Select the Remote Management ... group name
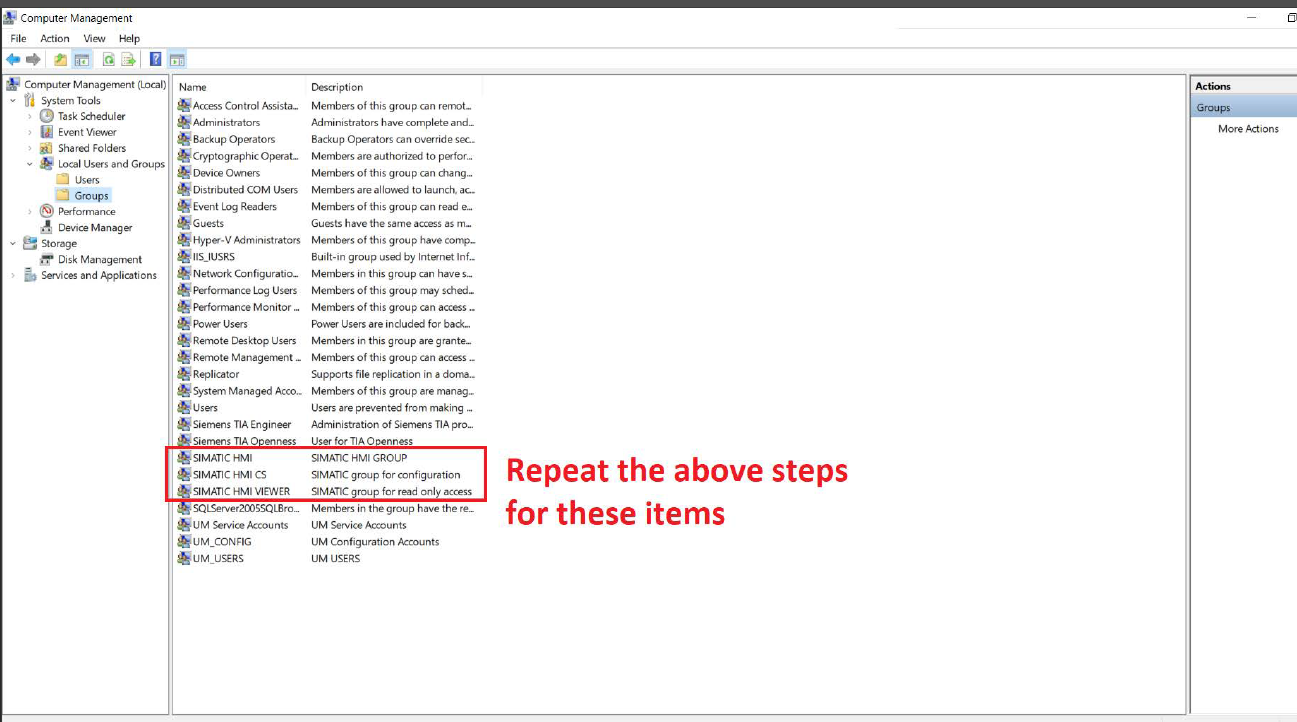The width and height of the screenshot is (1297, 722). [246, 358]
